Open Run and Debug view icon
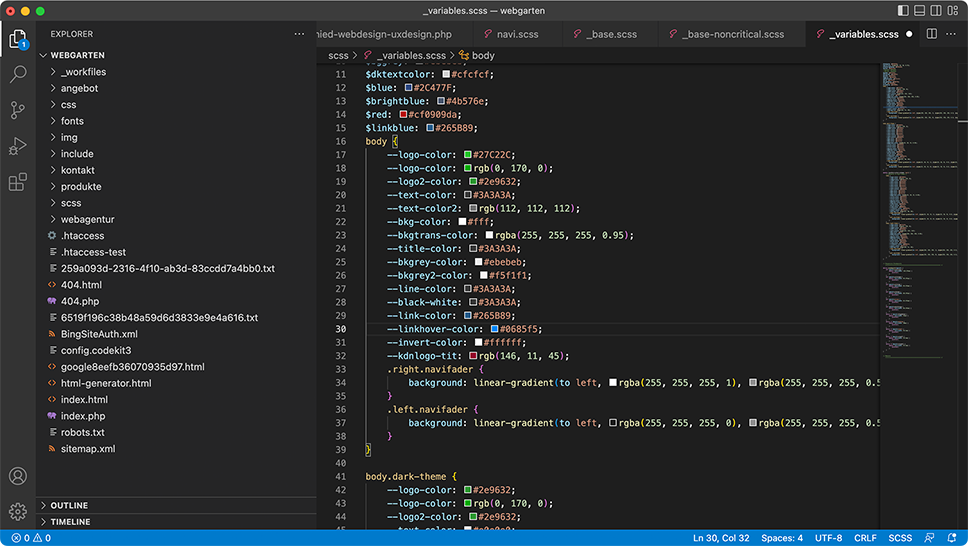 tap(18, 146)
